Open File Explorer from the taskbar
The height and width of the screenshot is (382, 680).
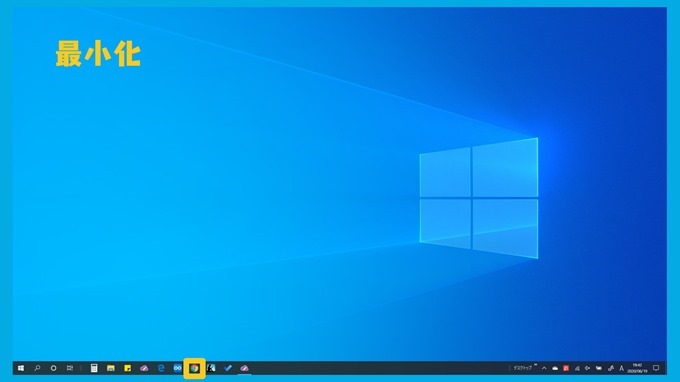tap(111, 368)
